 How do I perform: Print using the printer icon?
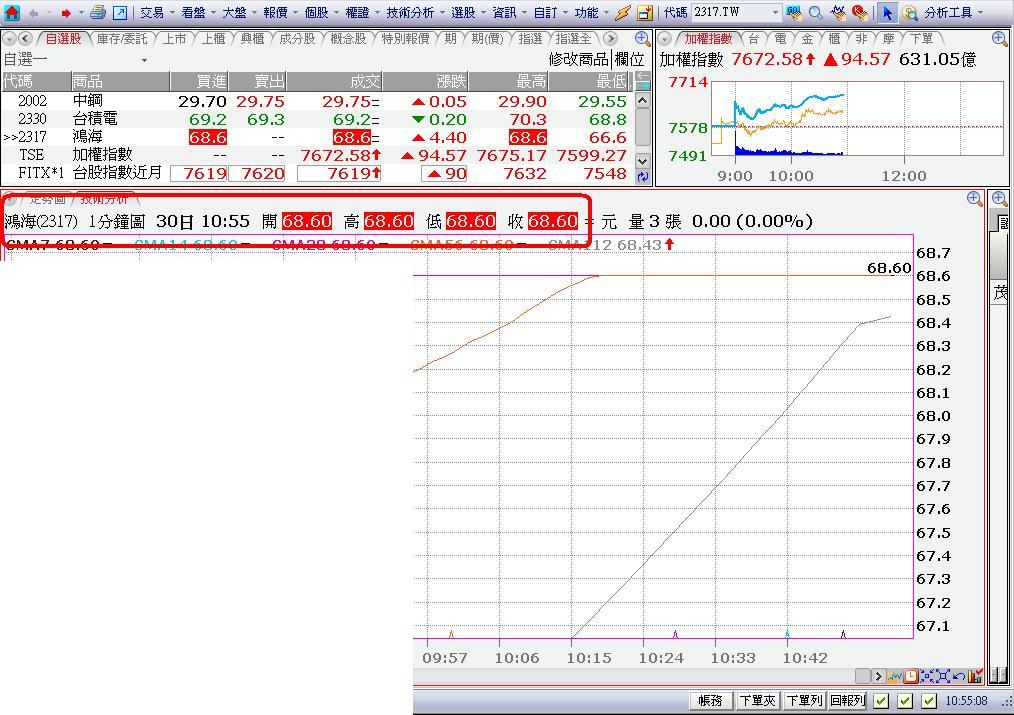click(x=98, y=12)
